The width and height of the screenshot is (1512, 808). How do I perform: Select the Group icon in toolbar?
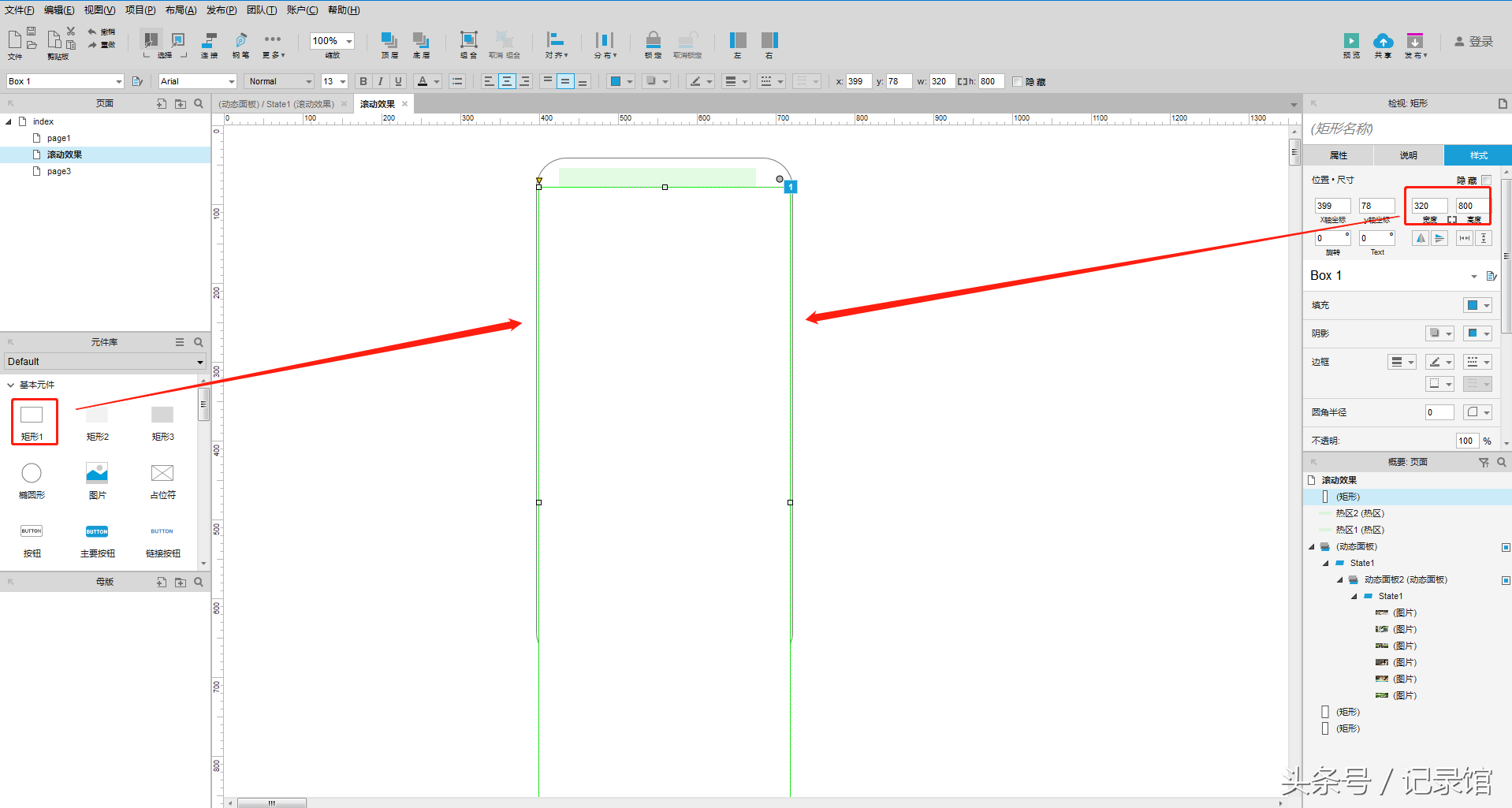[468, 40]
